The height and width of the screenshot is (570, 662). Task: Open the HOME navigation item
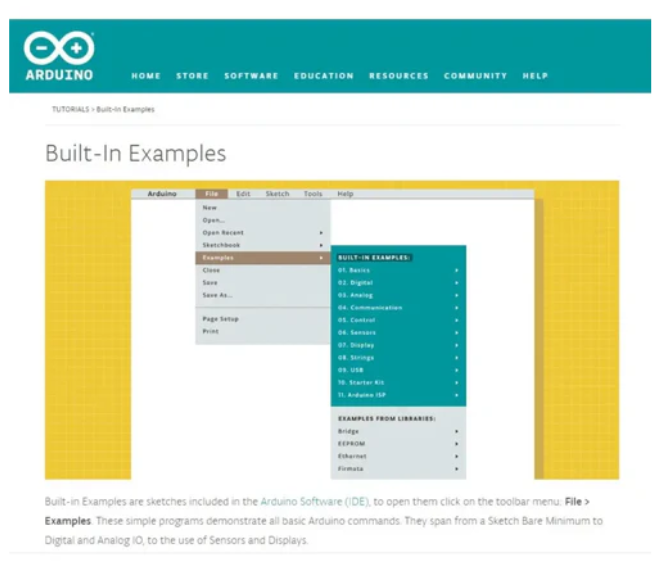(x=146, y=76)
